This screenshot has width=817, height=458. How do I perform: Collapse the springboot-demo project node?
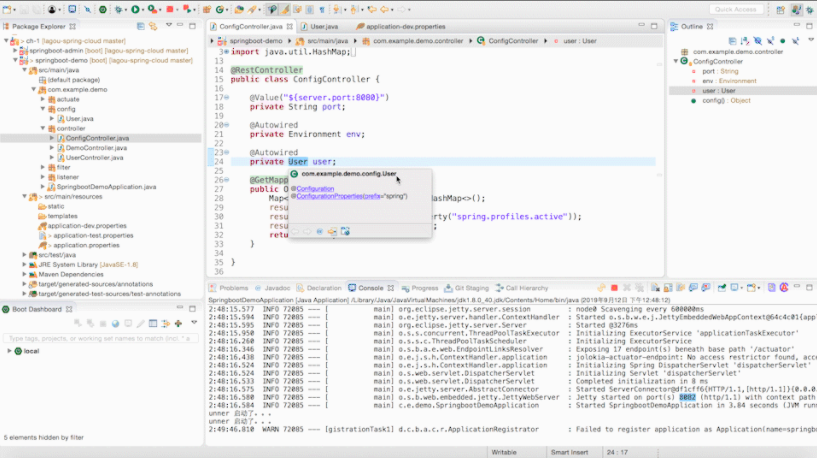16,60
